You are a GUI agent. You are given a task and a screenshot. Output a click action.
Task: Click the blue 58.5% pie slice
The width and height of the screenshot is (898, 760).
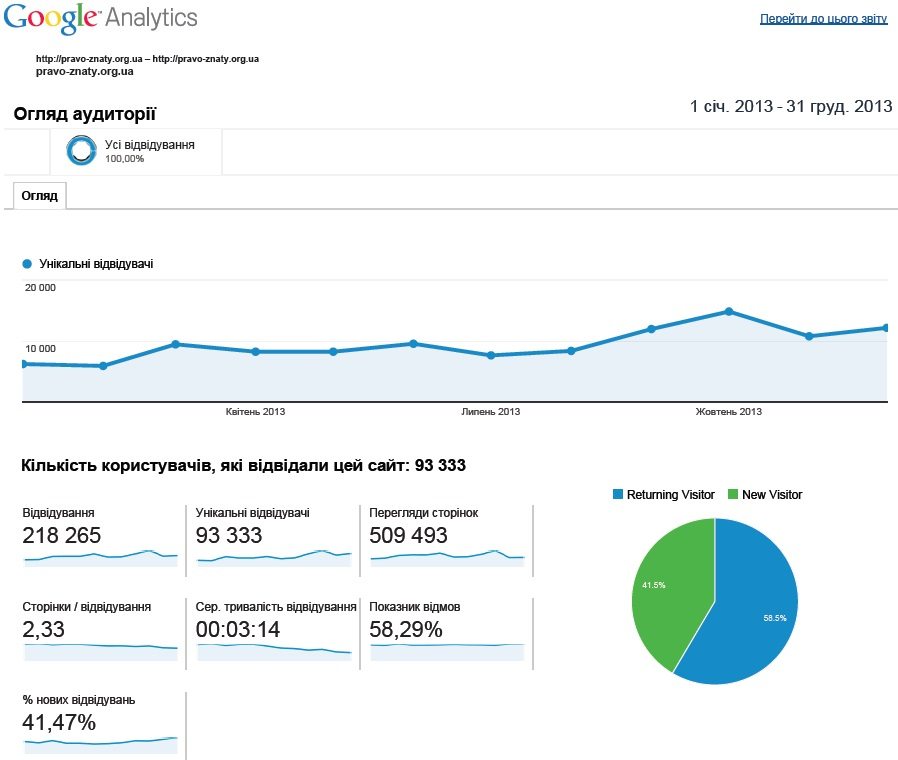click(x=755, y=615)
